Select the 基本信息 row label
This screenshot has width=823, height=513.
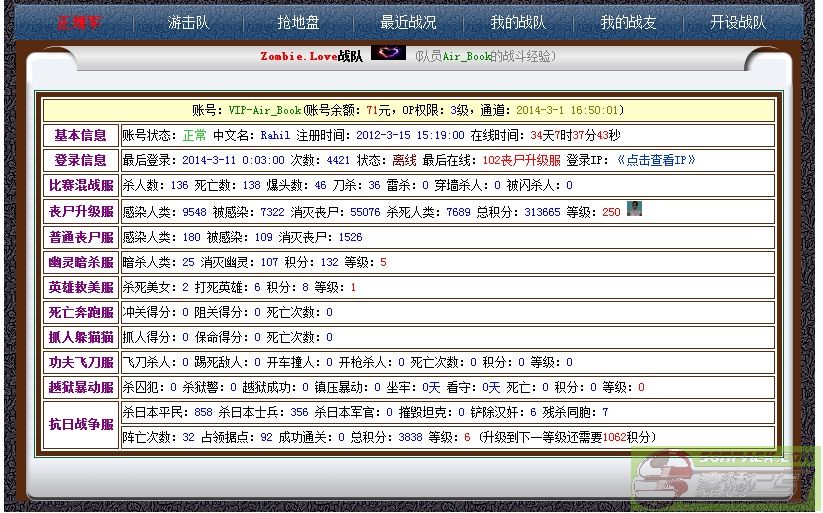(80, 135)
